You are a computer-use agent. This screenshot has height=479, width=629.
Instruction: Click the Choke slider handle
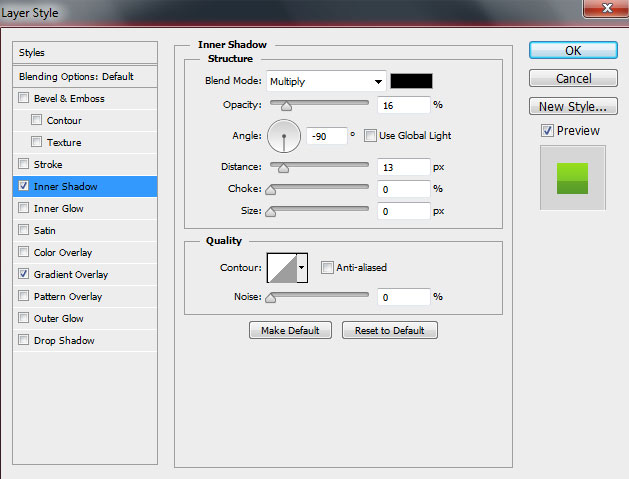pyautogui.click(x=271, y=190)
